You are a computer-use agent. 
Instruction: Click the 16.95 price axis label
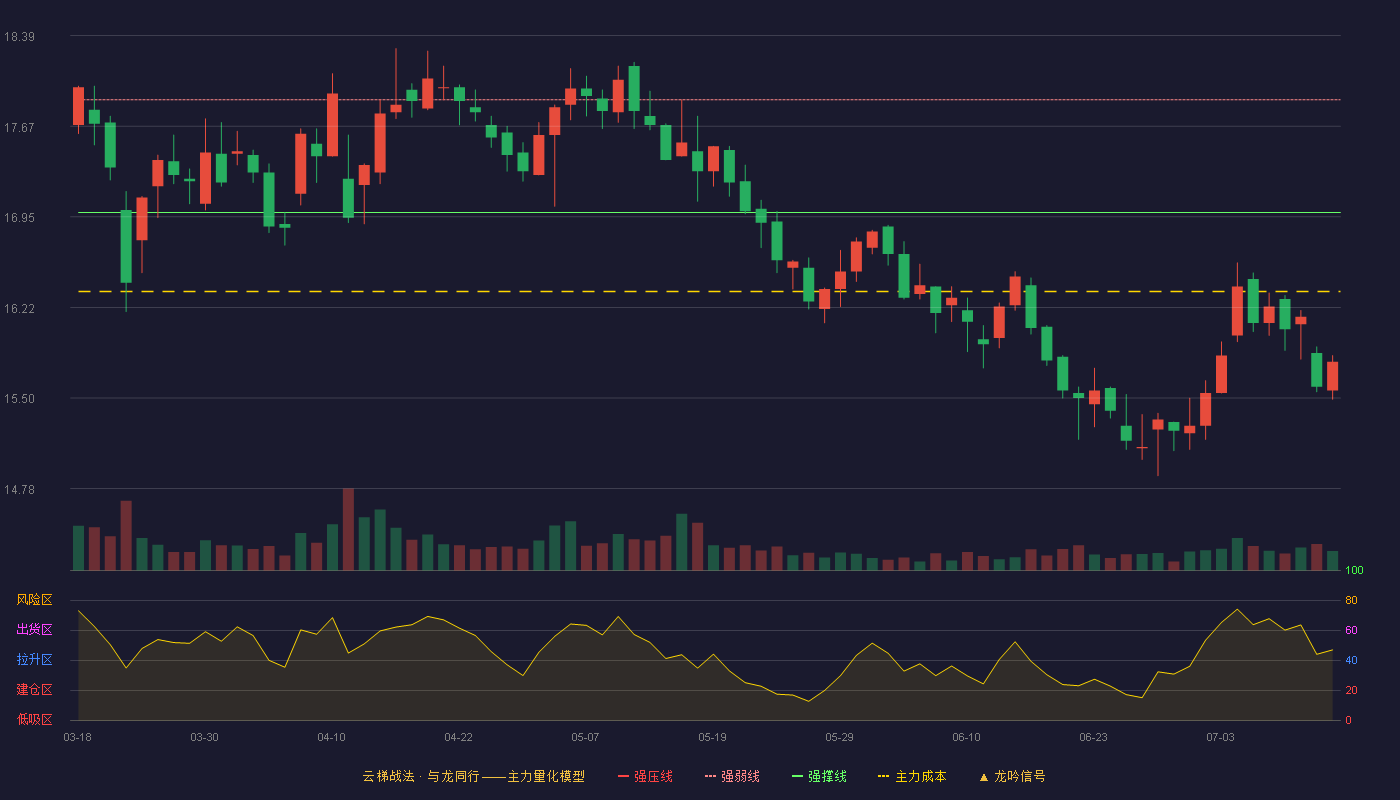(19, 218)
